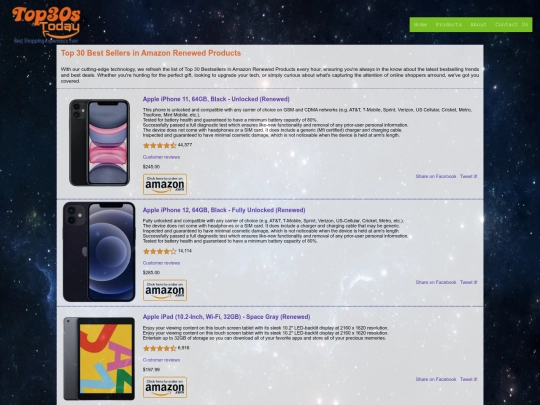
Task: Open Customer reviews for the iPad
Action: 161,360
